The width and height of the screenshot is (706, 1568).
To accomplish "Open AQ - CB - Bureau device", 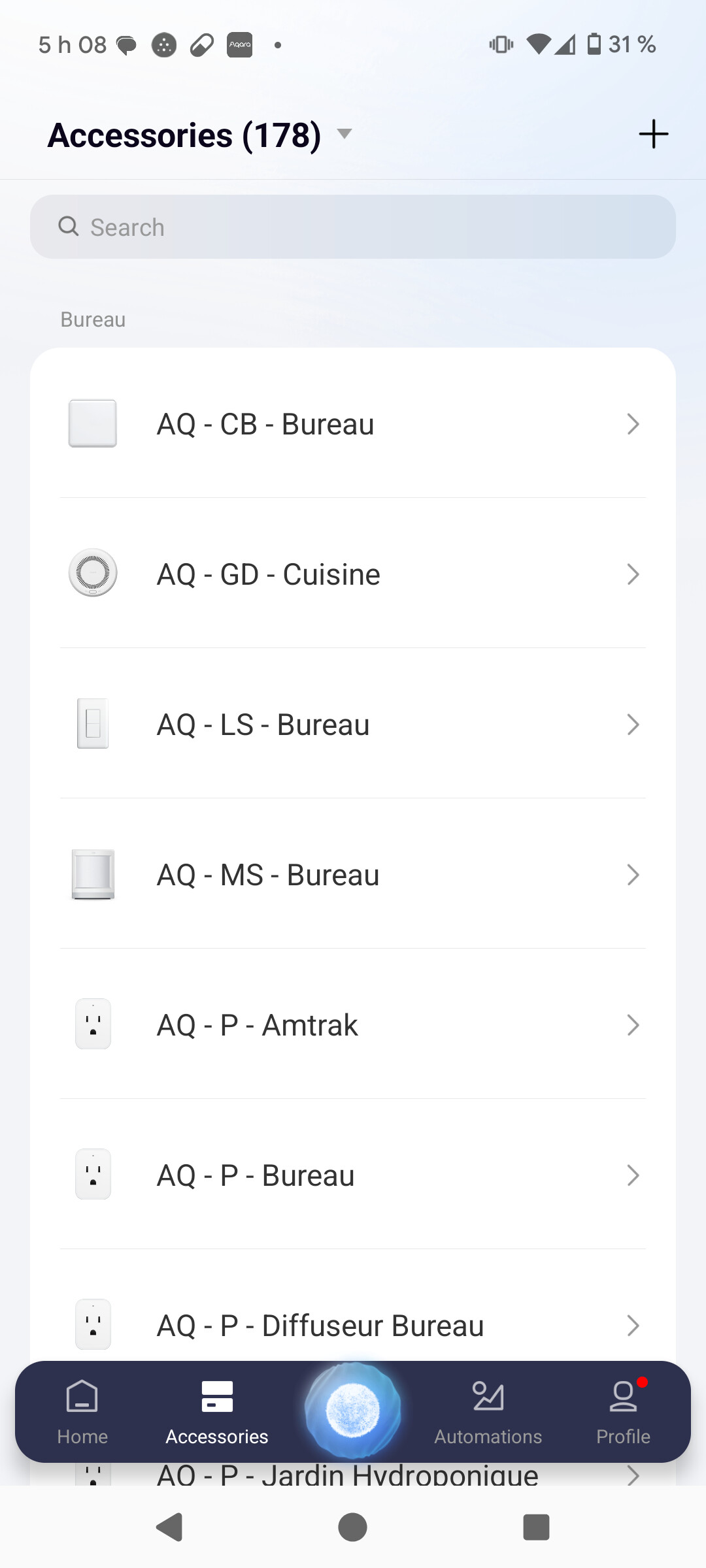I will 265,424.
